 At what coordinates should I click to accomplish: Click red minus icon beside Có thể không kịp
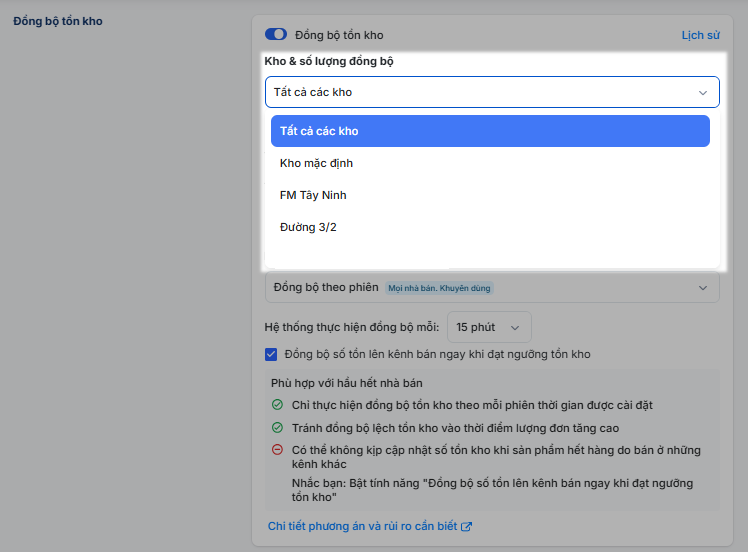(x=277, y=451)
